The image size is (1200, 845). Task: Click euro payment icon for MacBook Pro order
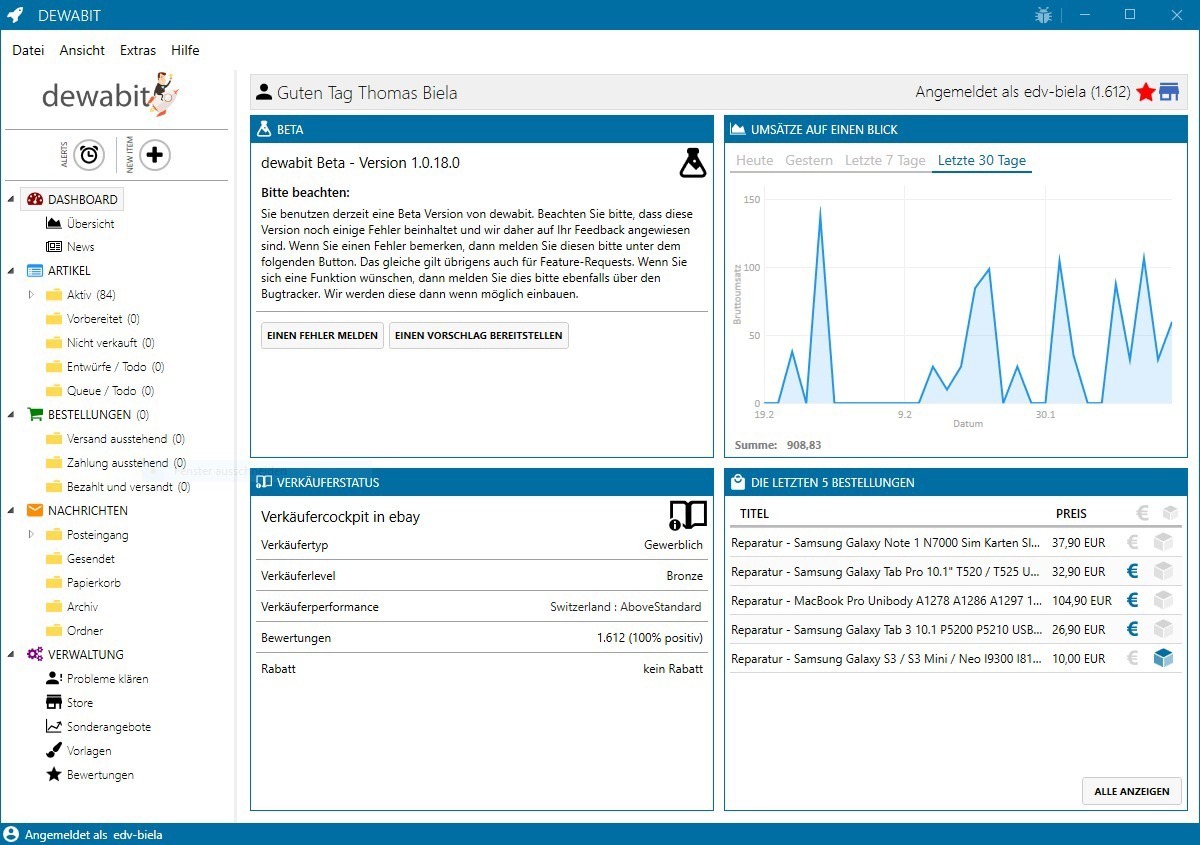click(1133, 601)
